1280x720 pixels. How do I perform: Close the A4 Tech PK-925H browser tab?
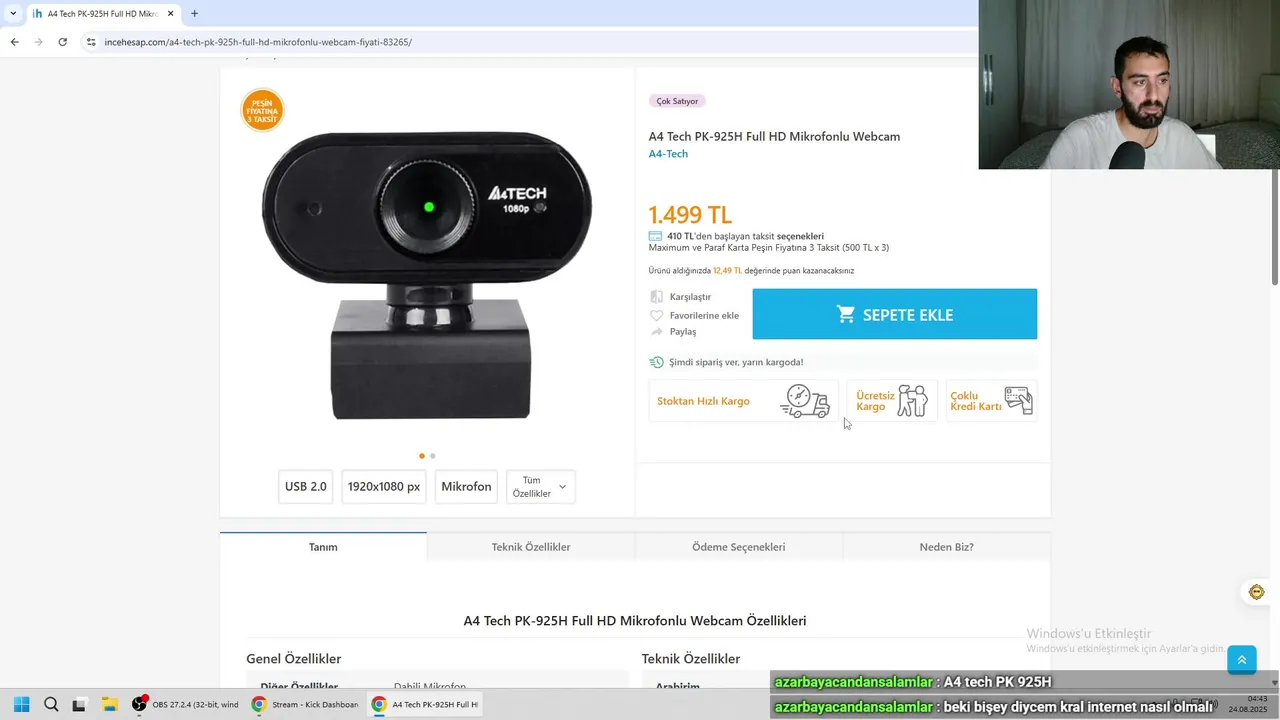click(171, 14)
